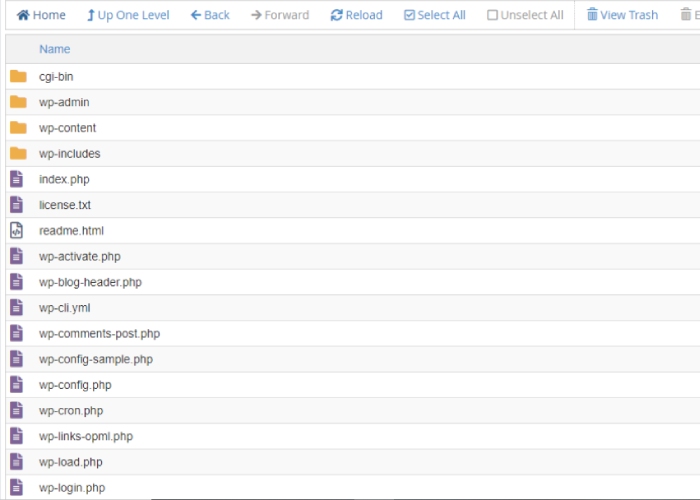Click the wp-blog-header.php file icon

[x=17, y=282]
